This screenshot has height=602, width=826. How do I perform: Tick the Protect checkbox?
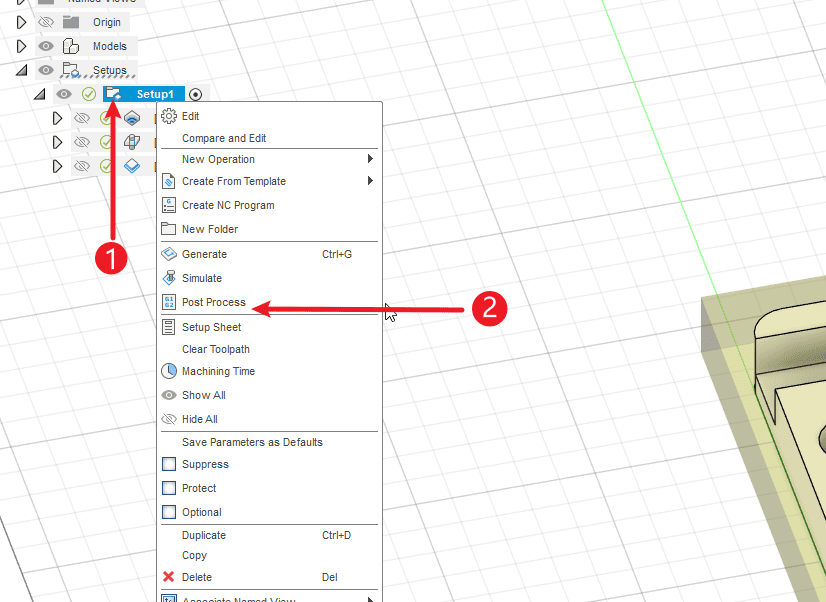click(168, 488)
